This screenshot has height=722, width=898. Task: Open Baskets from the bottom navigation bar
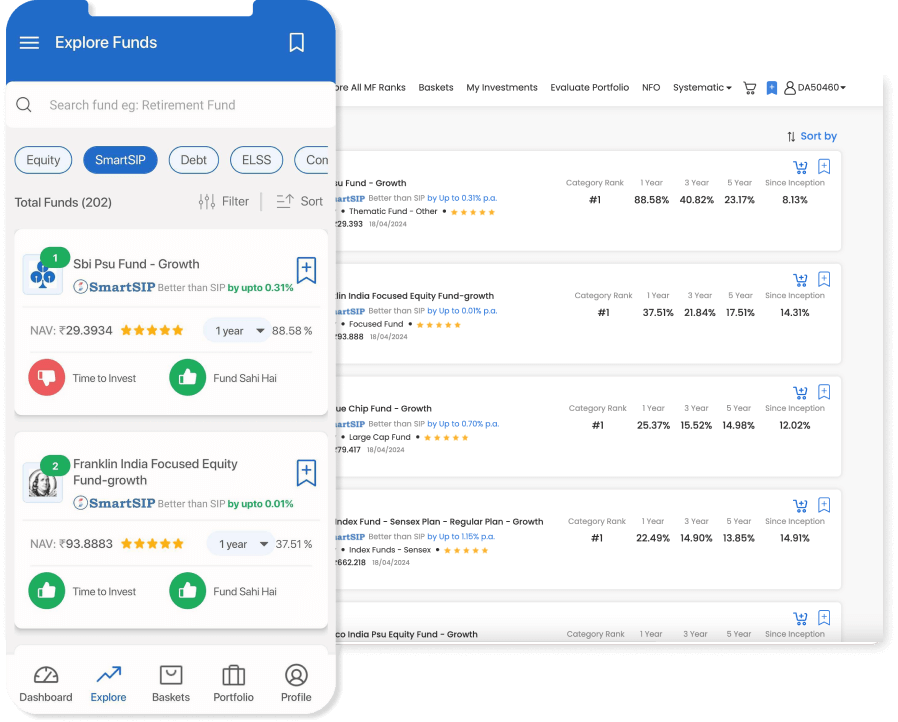click(x=171, y=684)
